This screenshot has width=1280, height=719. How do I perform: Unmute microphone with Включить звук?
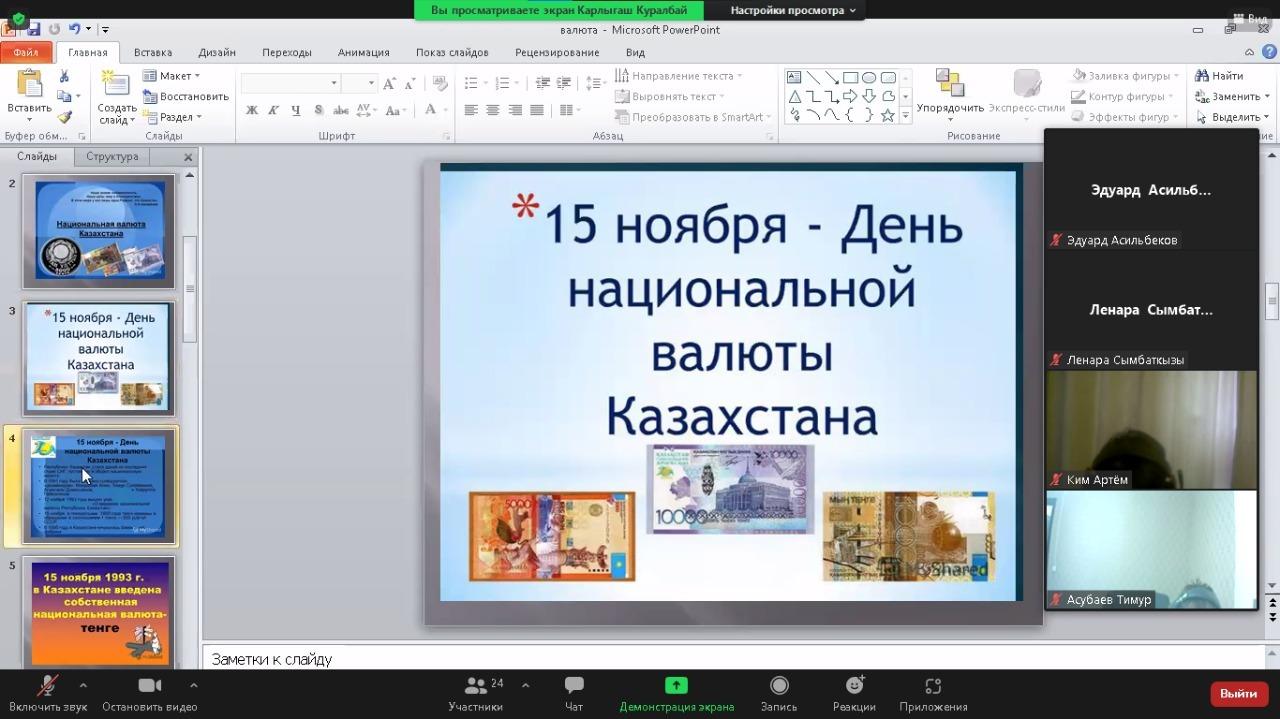47,686
